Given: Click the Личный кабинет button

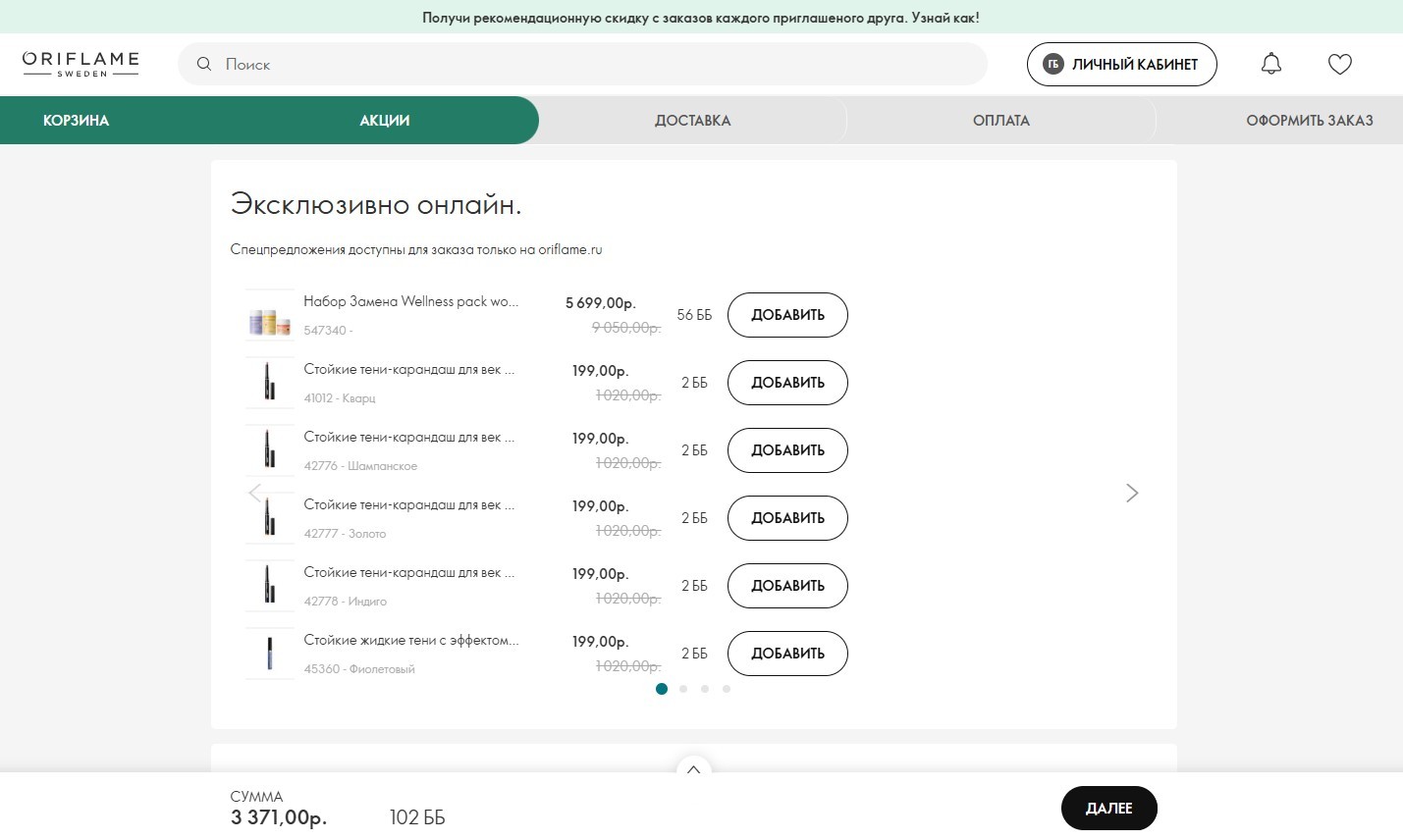Looking at the screenshot, I should (x=1122, y=64).
